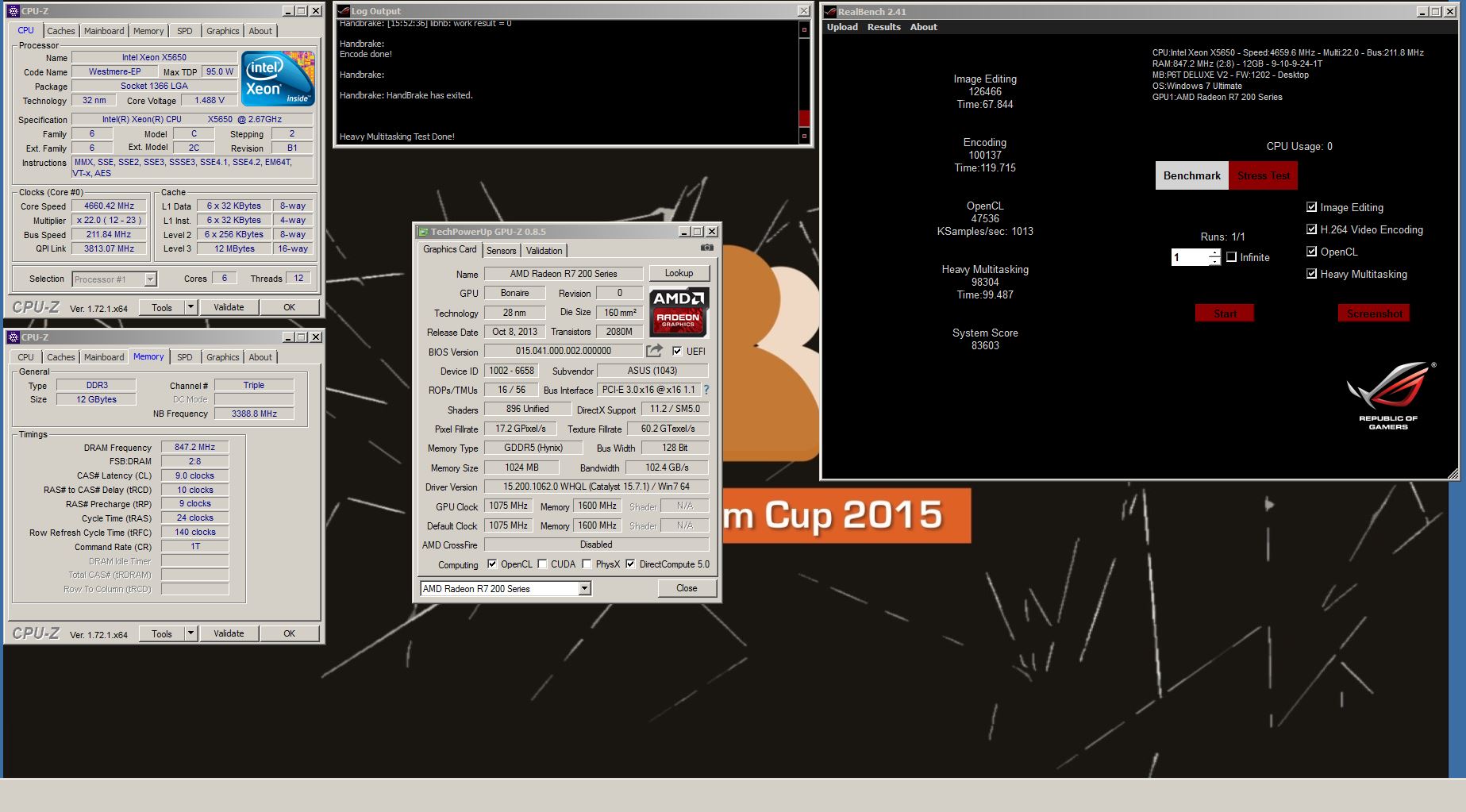This screenshot has width=1466, height=812.
Task: Click the Close button in GPU-Z
Action: 687,588
